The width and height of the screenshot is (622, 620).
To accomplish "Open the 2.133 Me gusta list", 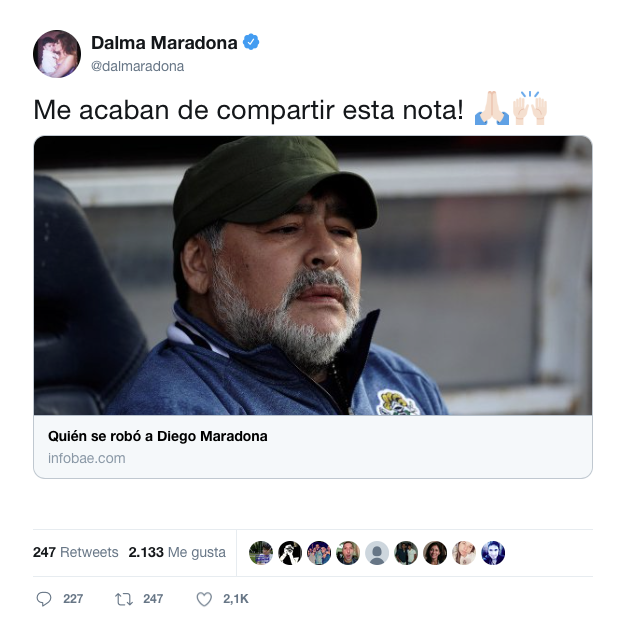I will [177, 552].
